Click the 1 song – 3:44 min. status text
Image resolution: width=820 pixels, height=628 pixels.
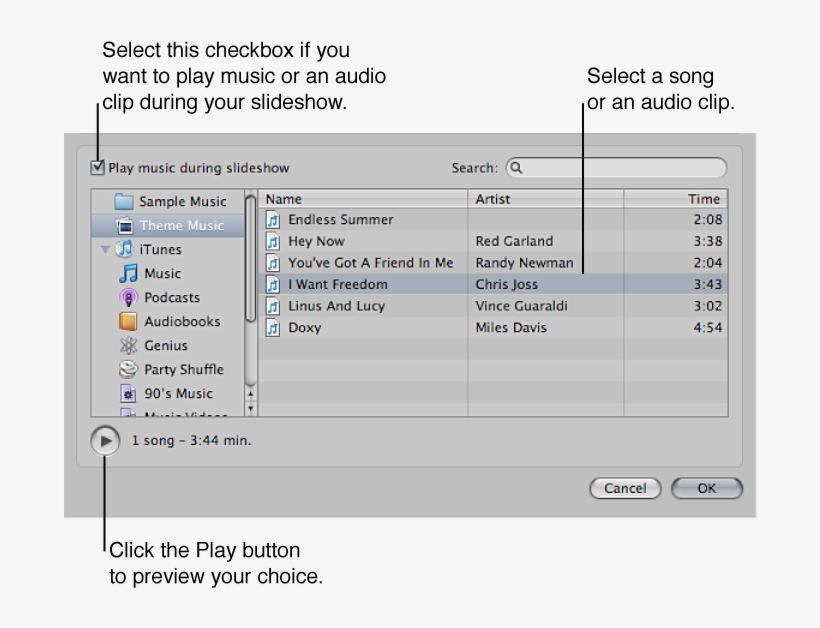[x=191, y=440]
